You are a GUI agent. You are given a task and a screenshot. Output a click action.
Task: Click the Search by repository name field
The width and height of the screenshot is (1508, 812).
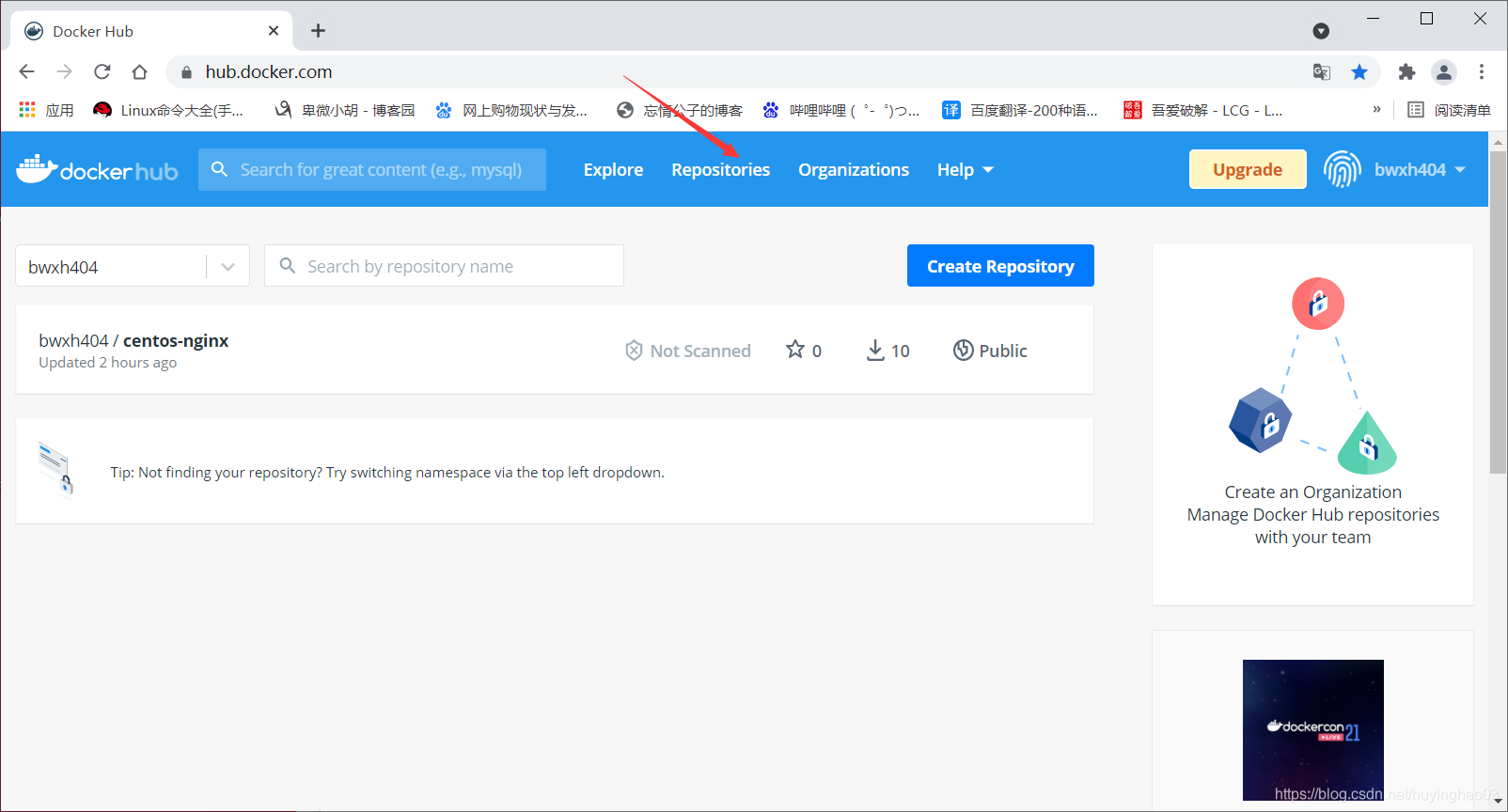pos(444,266)
